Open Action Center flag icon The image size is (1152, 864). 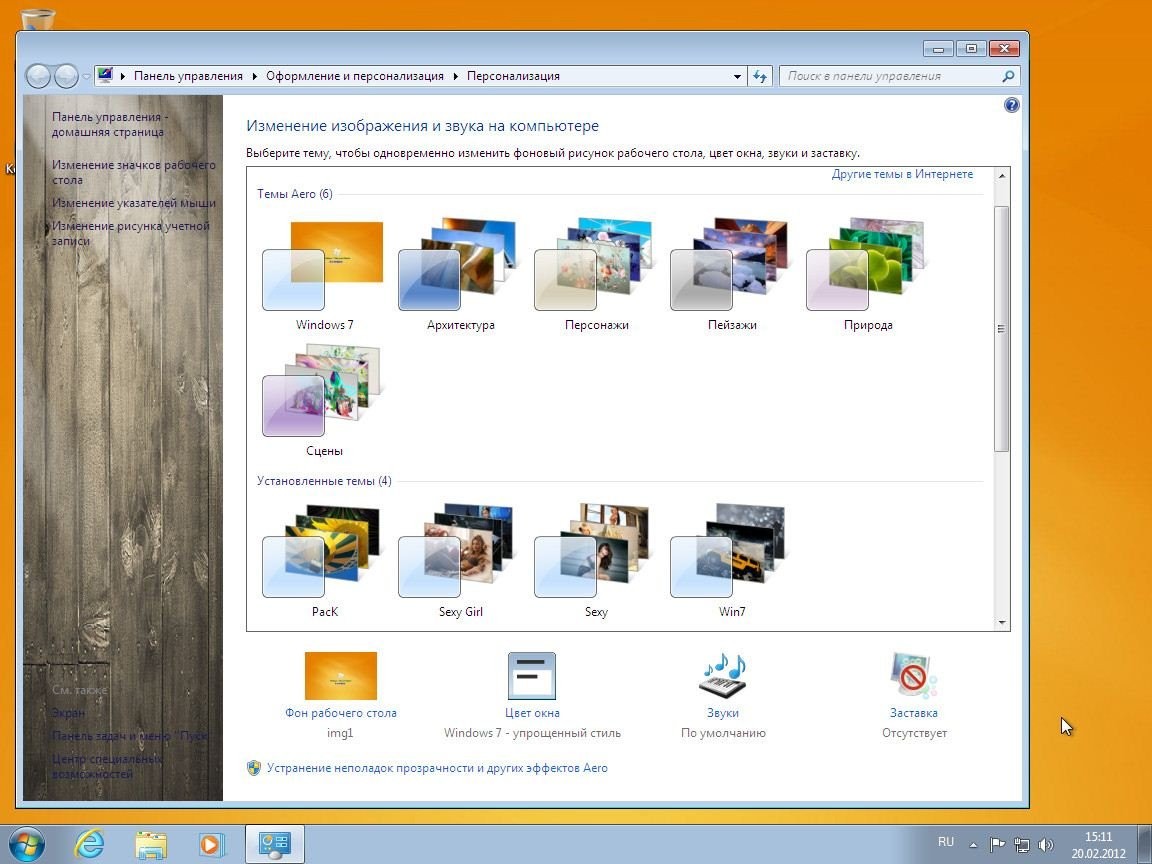[997, 845]
